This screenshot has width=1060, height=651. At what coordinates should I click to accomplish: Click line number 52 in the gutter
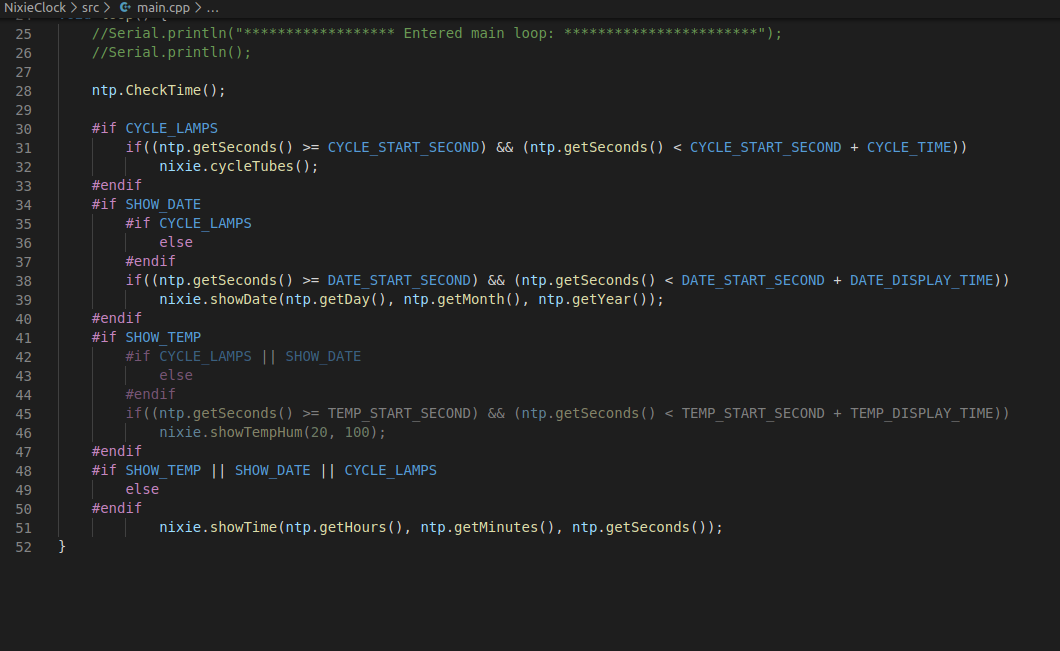point(24,547)
